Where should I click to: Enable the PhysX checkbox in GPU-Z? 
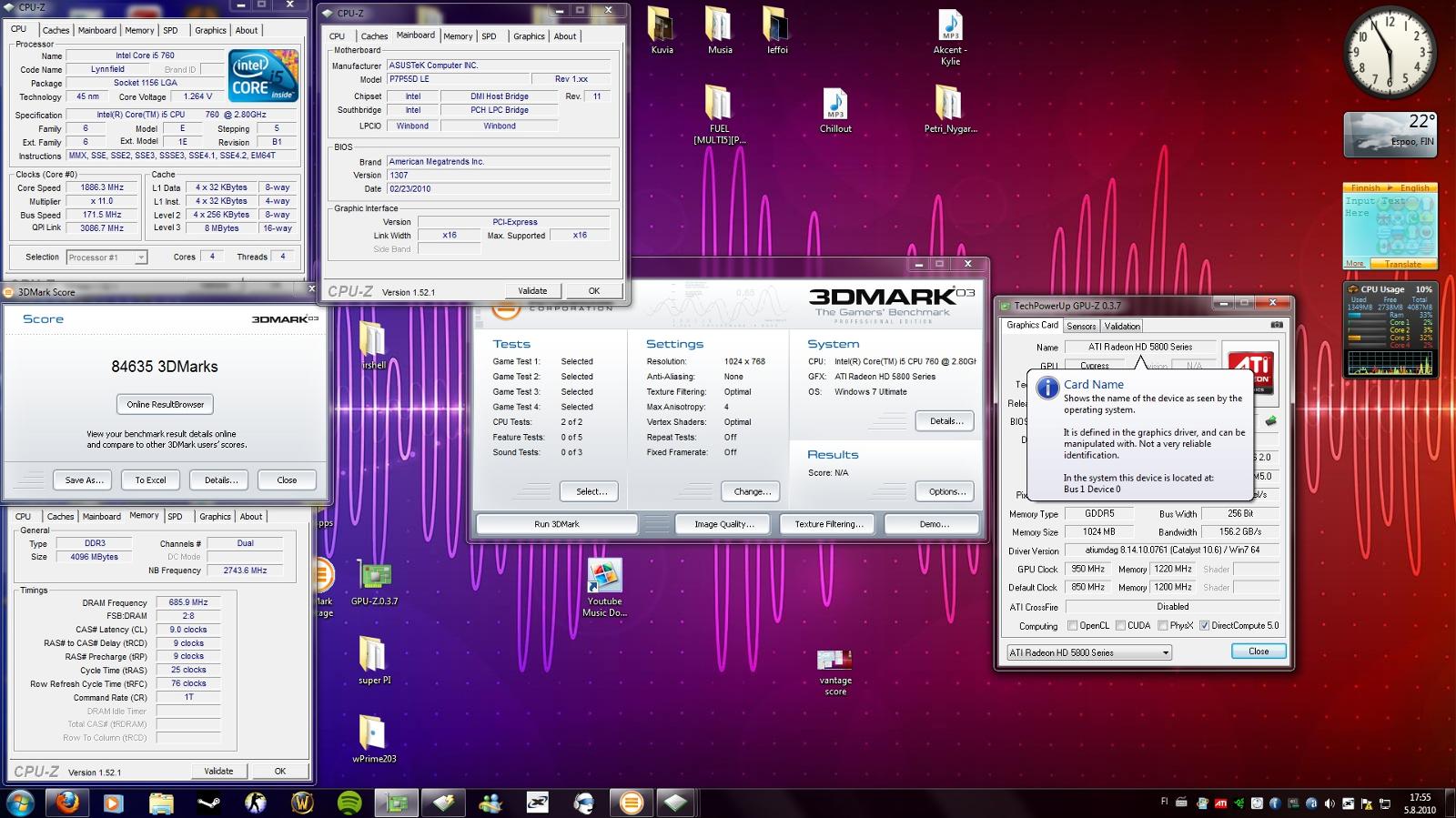tap(1162, 625)
